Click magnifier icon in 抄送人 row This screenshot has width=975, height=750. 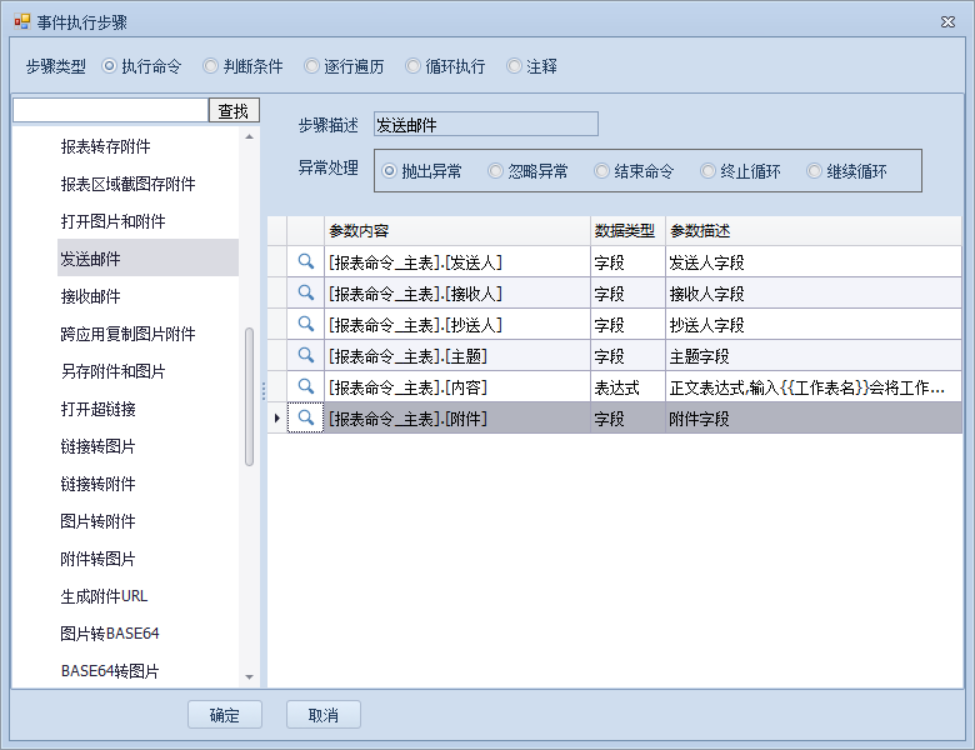click(306, 325)
